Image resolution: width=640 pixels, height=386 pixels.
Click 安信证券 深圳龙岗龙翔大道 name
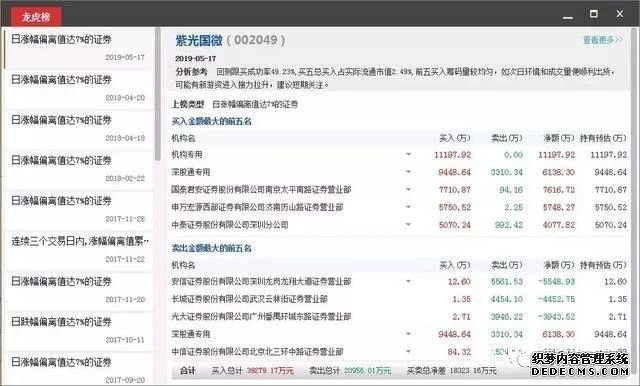pos(261,282)
